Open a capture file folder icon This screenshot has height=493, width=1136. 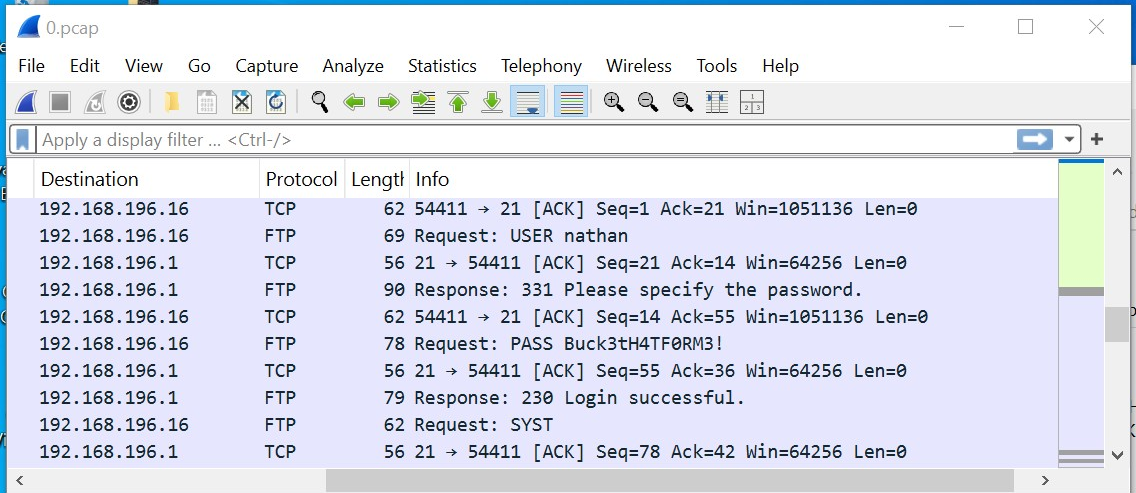click(172, 102)
